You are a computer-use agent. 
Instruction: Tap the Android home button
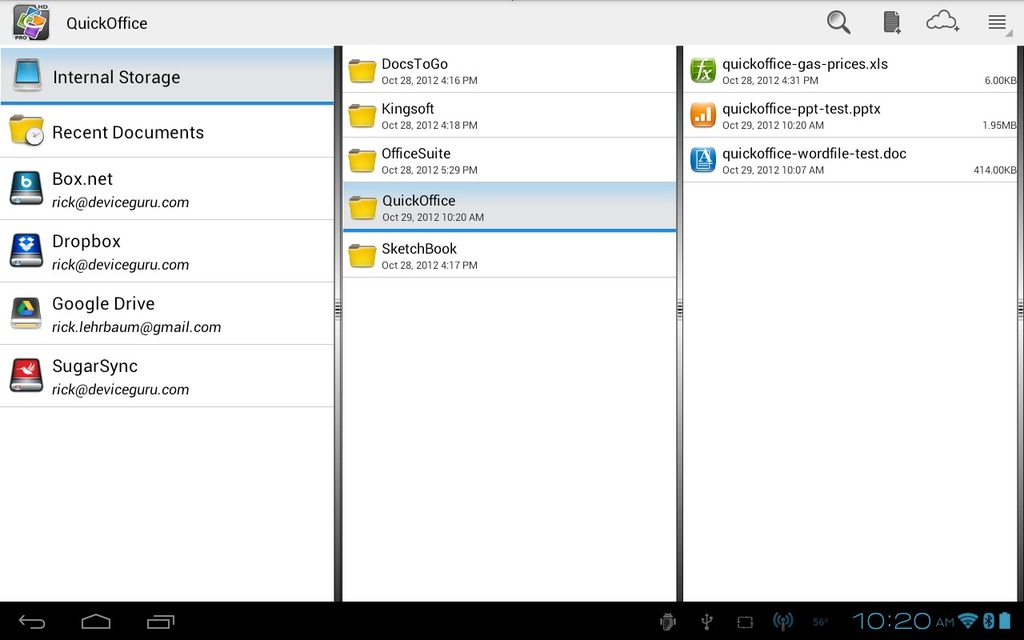click(x=95, y=621)
